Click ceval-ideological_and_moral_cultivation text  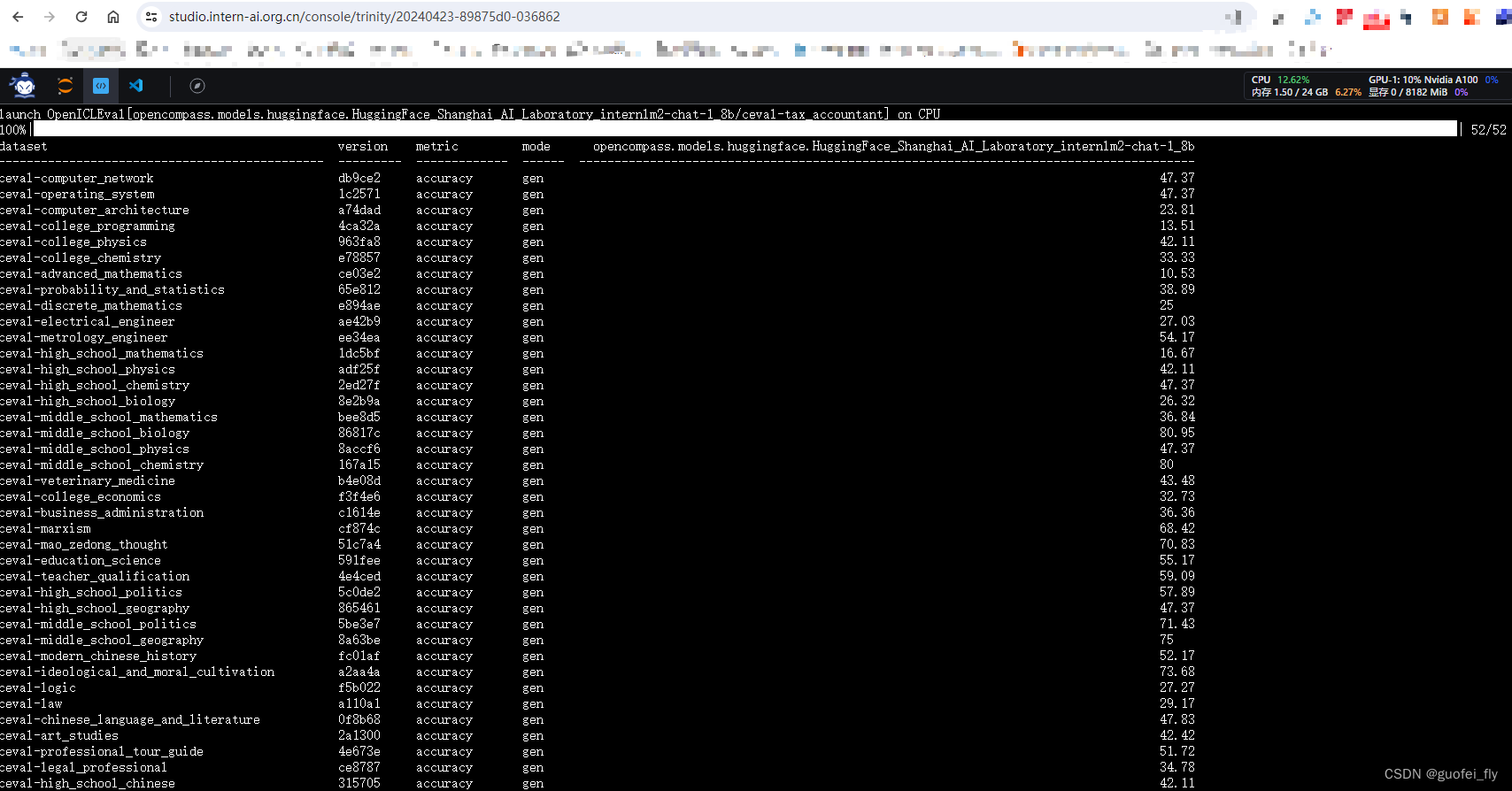pyautogui.click(x=137, y=672)
